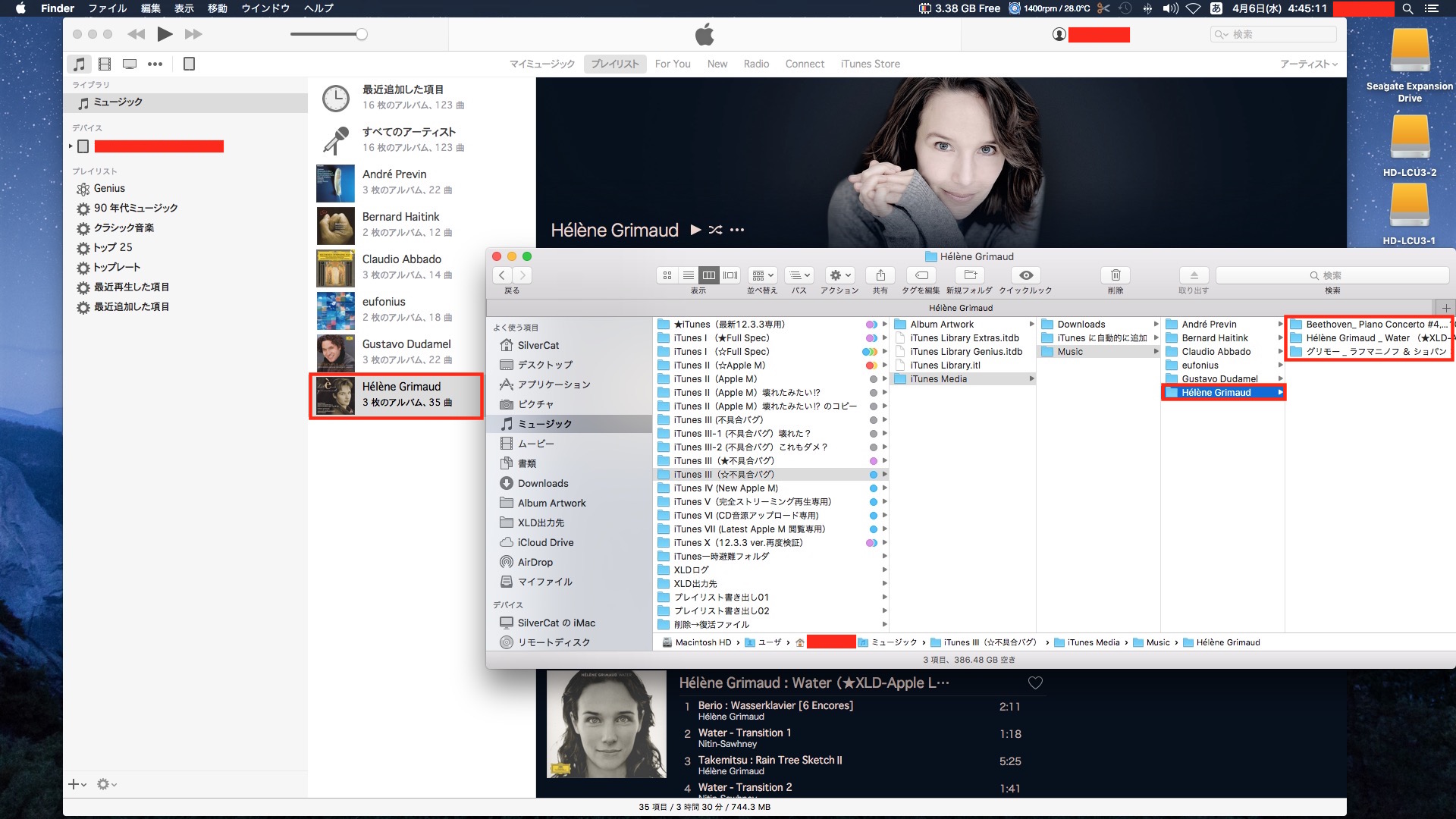Click the TV shows library icon in iTunes

click(x=130, y=64)
